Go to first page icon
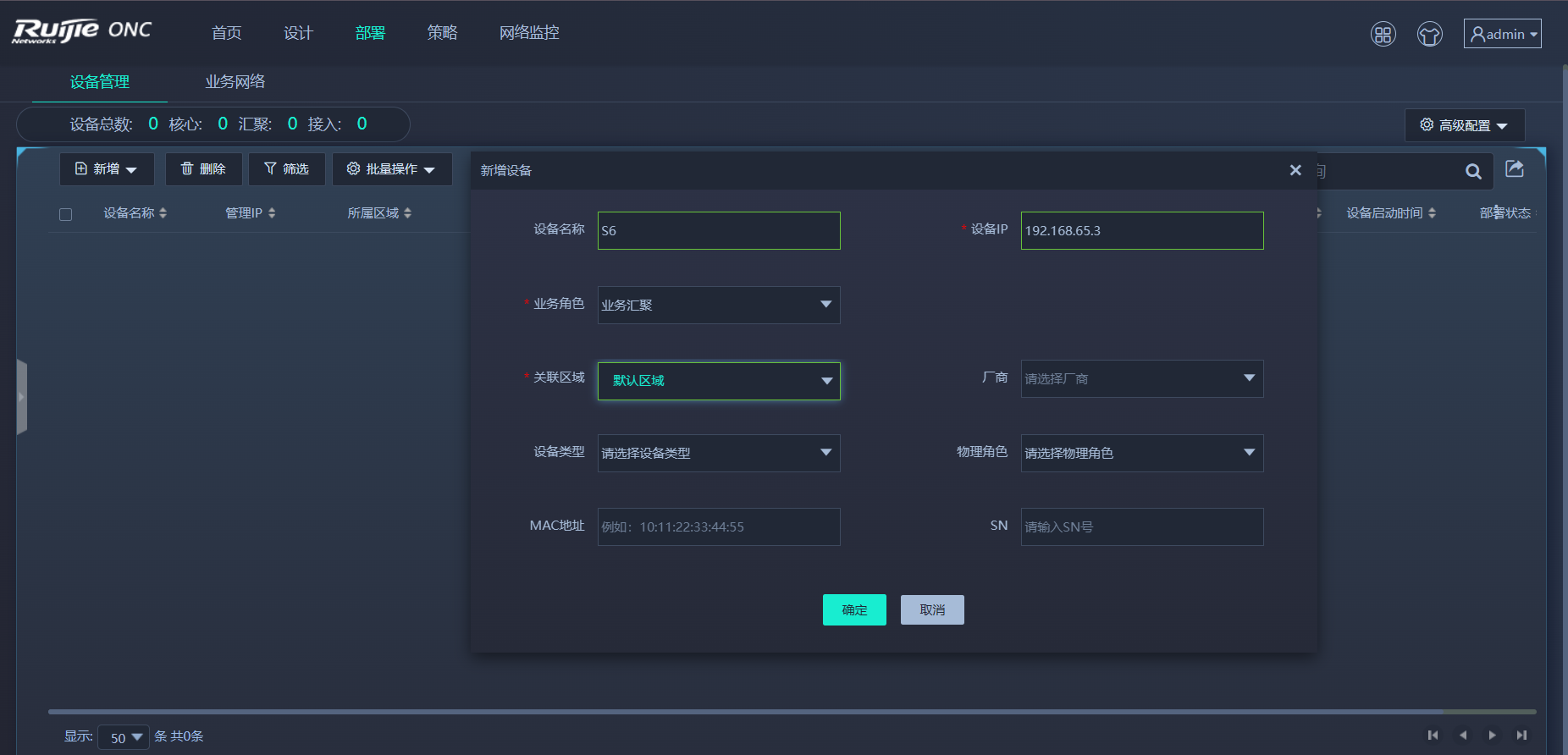 pos(1433,735)
